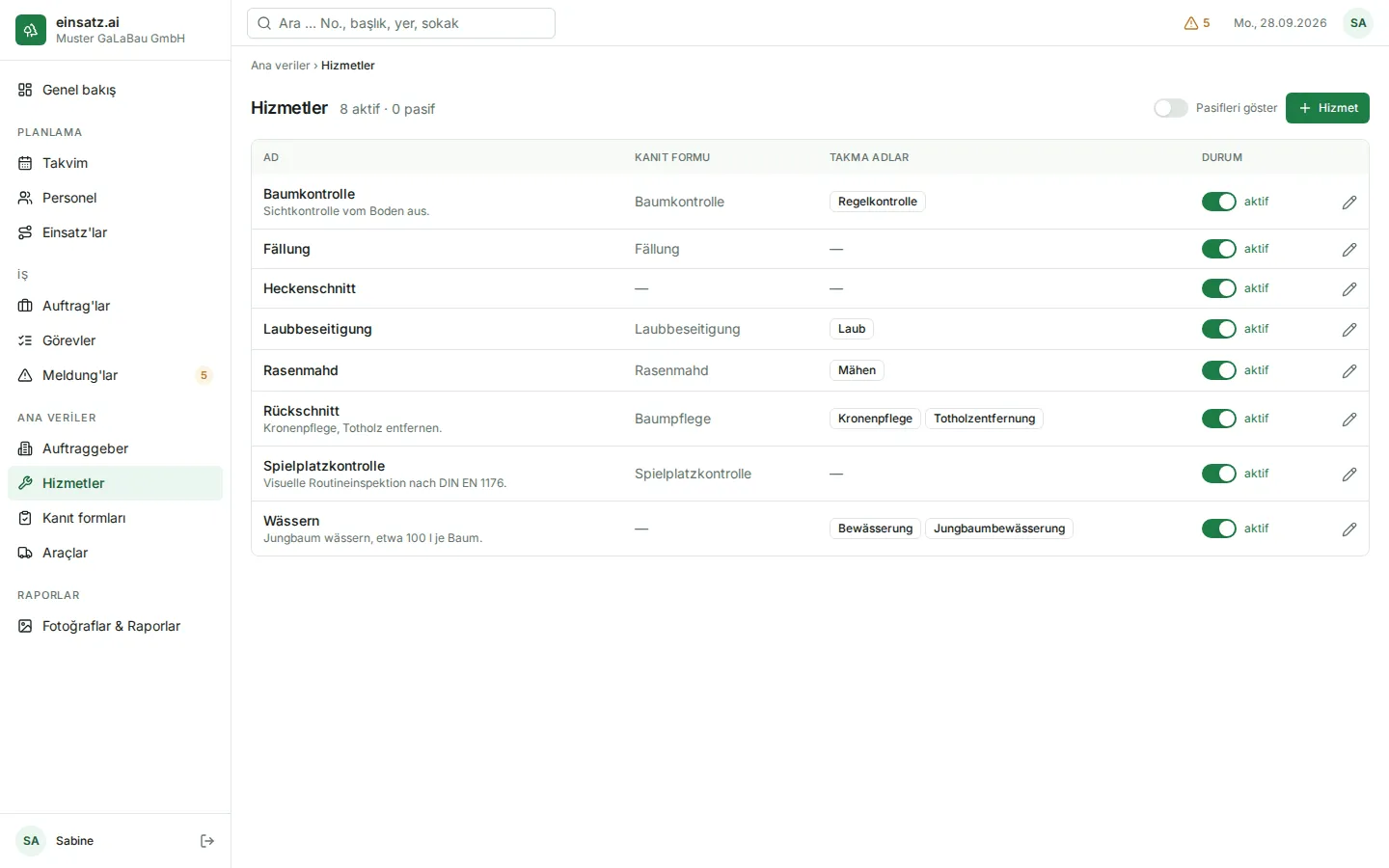1389x868 pixels.
Task: Click the Mähen alias tag
Action: (x=857, y=370)
